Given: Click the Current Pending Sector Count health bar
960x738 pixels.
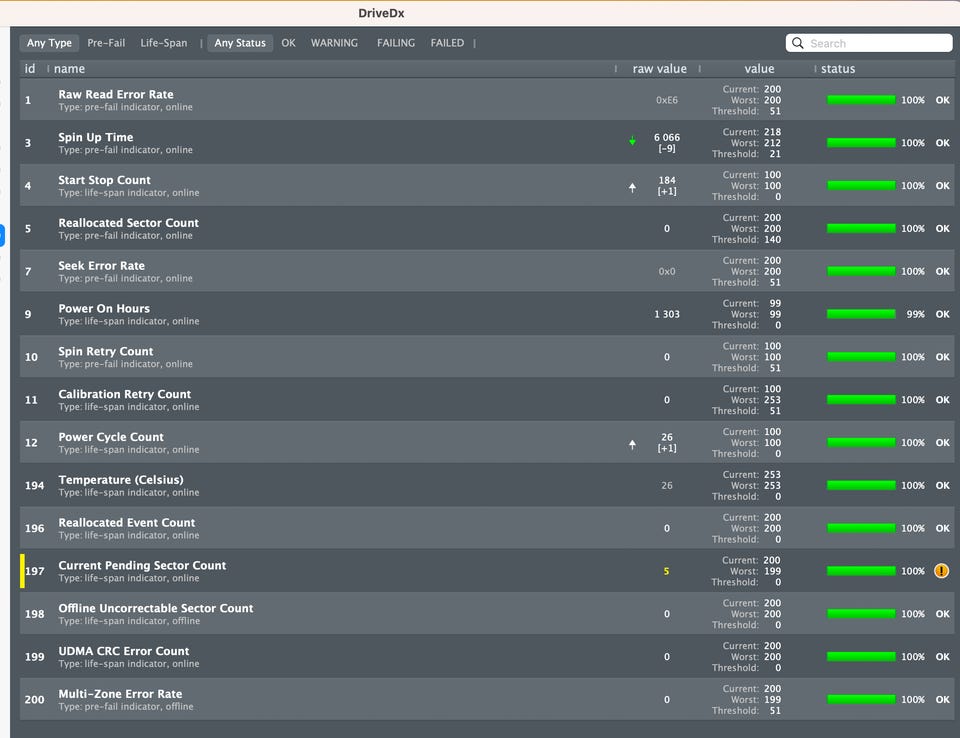Looking at the screenshot, I should (861, 571).
